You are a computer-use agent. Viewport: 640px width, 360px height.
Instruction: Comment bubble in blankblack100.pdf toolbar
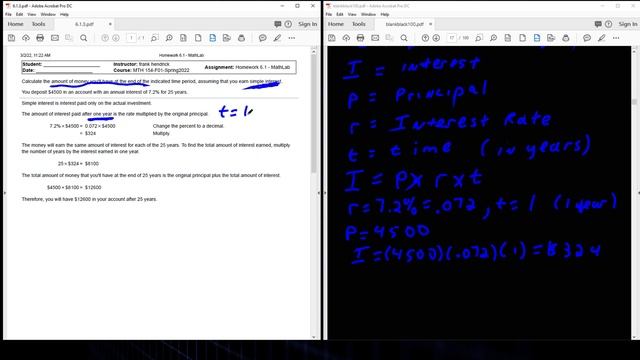coord(587,38)
